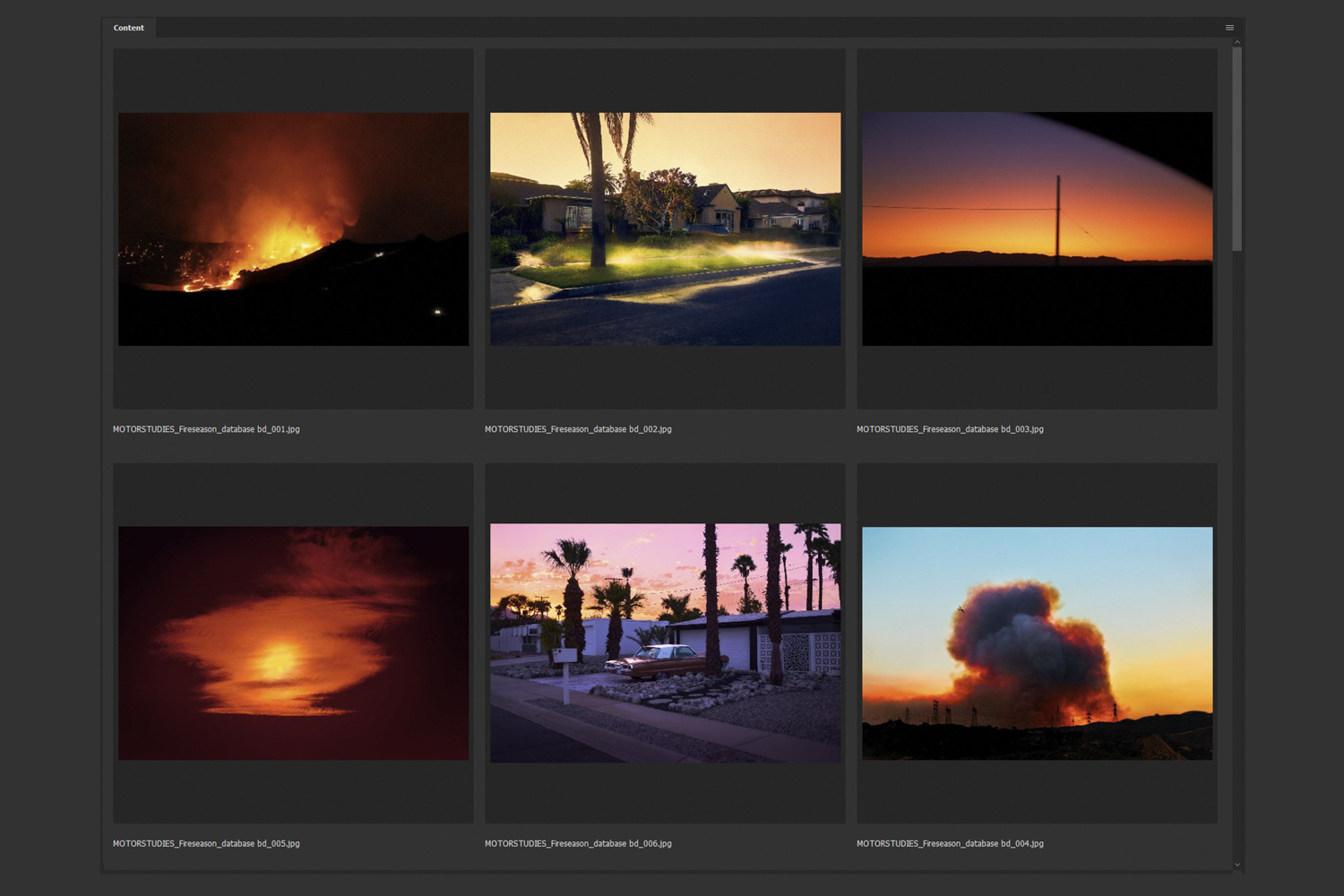Select the hillside wildfire at night thumbnail
1344x896 pixels.
[x=294, y=229]
